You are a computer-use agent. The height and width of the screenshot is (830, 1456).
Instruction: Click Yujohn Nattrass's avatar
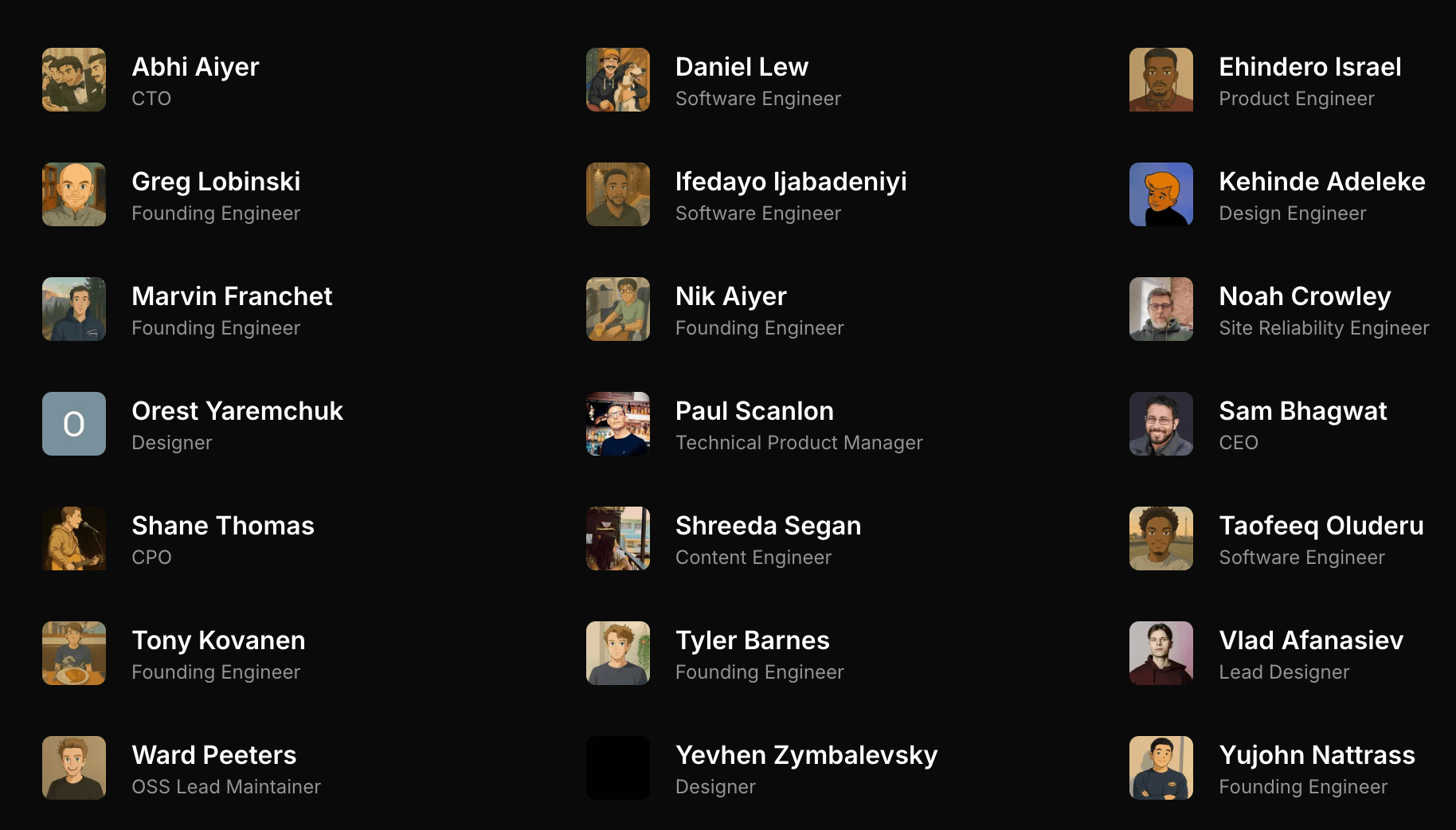click(1161, 768)
